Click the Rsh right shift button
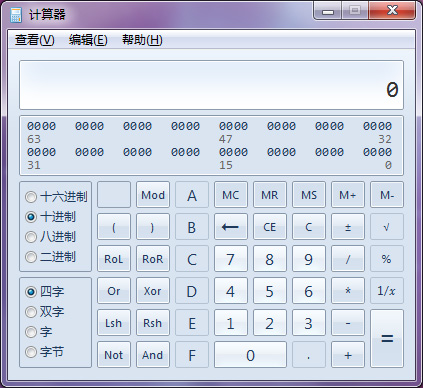The height and width of the screenshot is (388, 423). (x=153, y=323)
